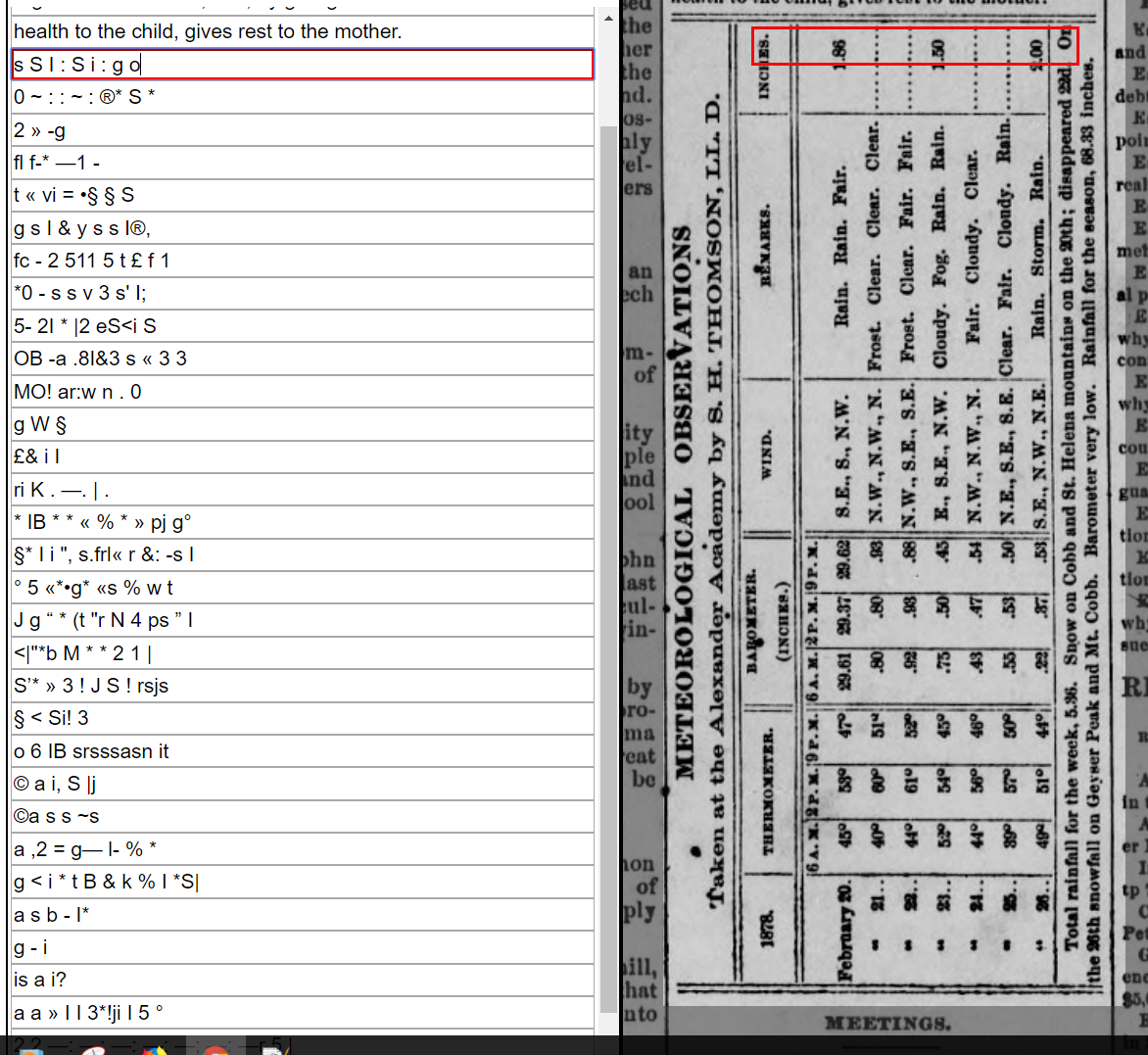Select the line 'g W §'
This screenshot has width=1148, height=1055.
pos(303,424)
